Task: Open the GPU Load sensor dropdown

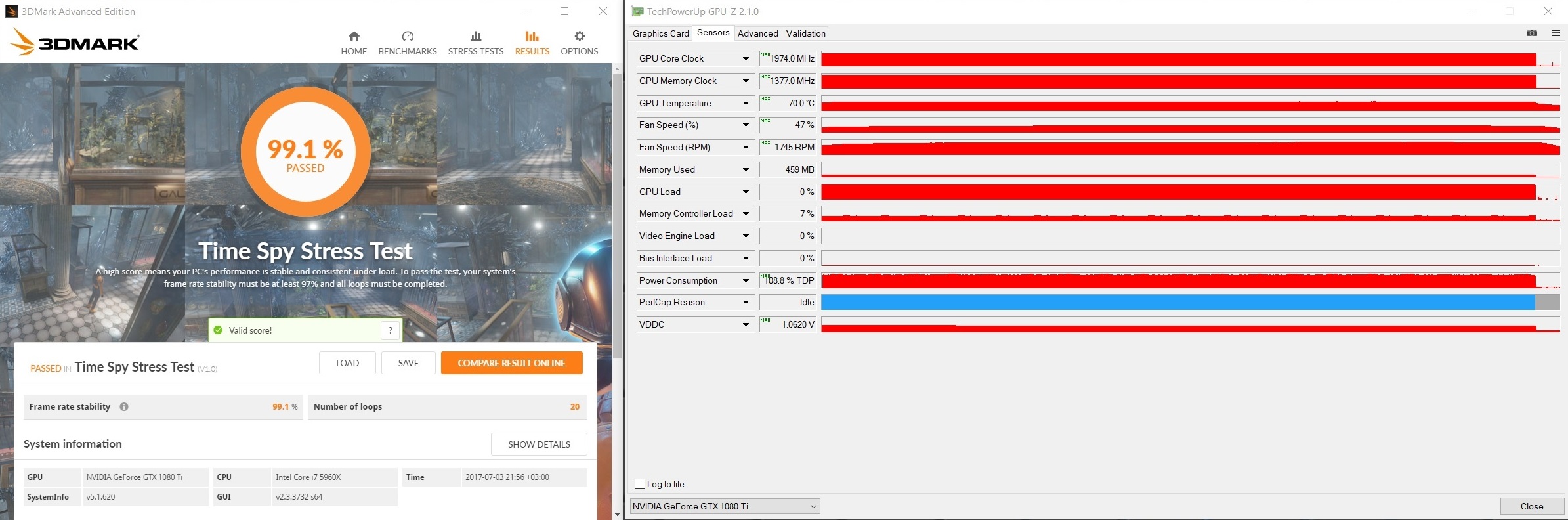Action: point(746,192)
